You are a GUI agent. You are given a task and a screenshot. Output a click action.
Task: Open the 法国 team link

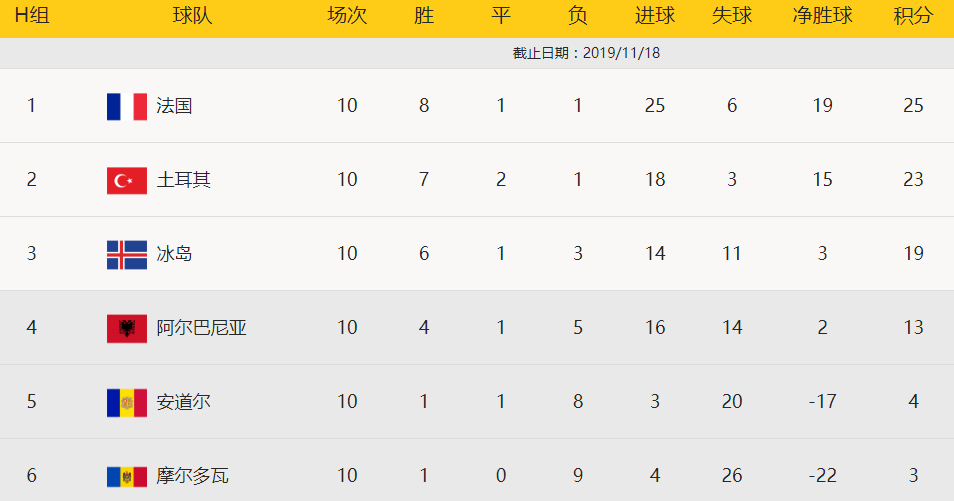pyautogui.click(x=174, y=106)
